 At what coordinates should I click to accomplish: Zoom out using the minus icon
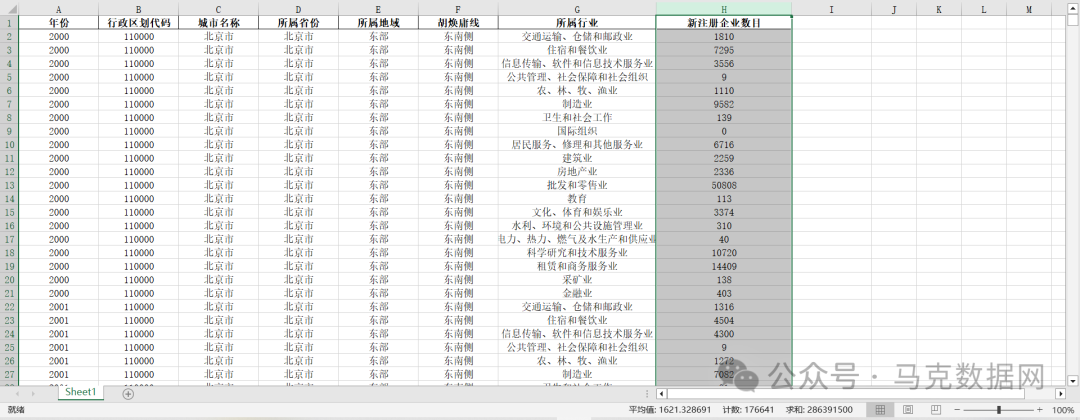point(957,410)
